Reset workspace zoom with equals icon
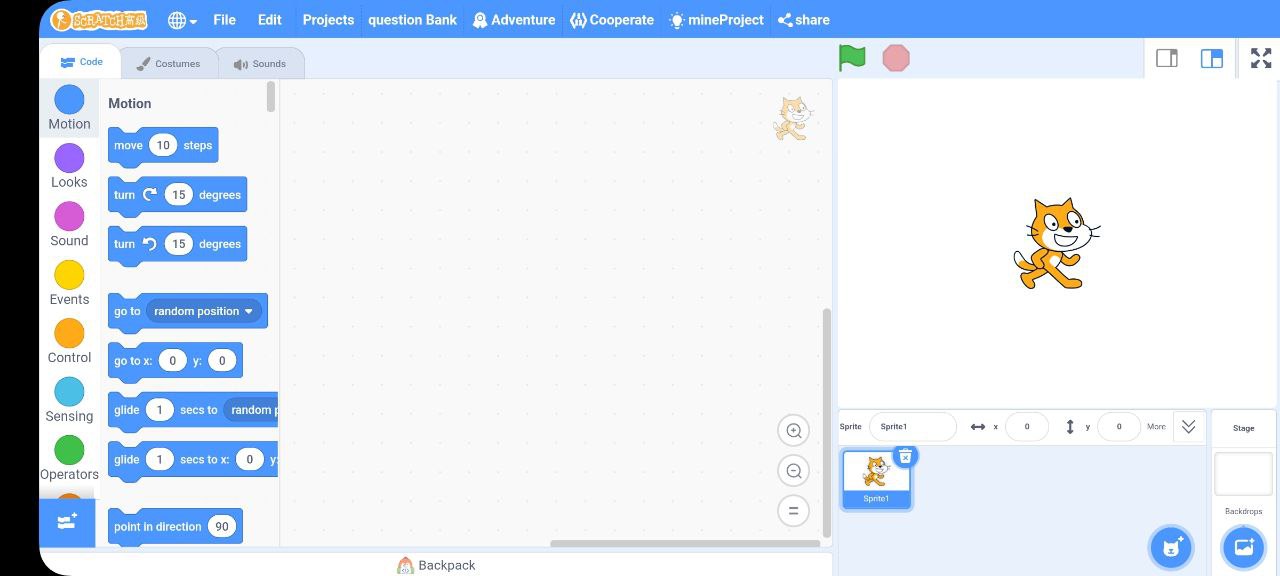This screenshot has height=576, width=1280. [793, 510]
